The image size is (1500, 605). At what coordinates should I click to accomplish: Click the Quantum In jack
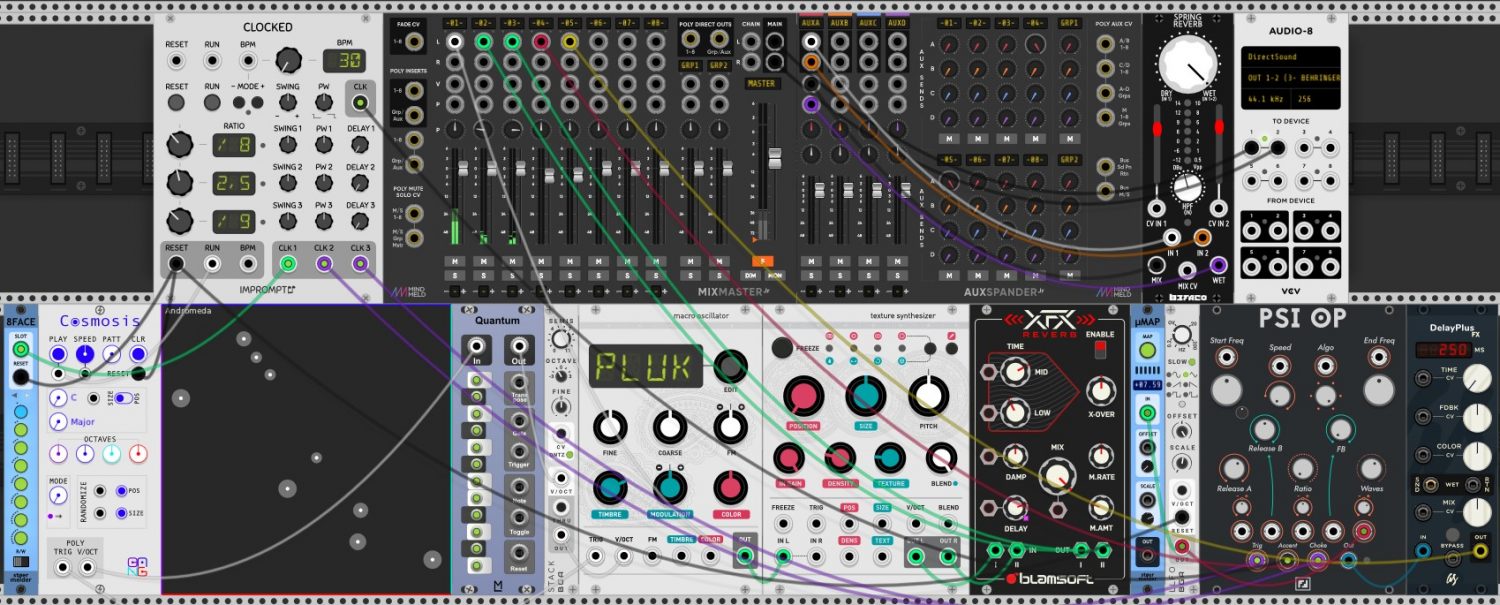[477, 346]
